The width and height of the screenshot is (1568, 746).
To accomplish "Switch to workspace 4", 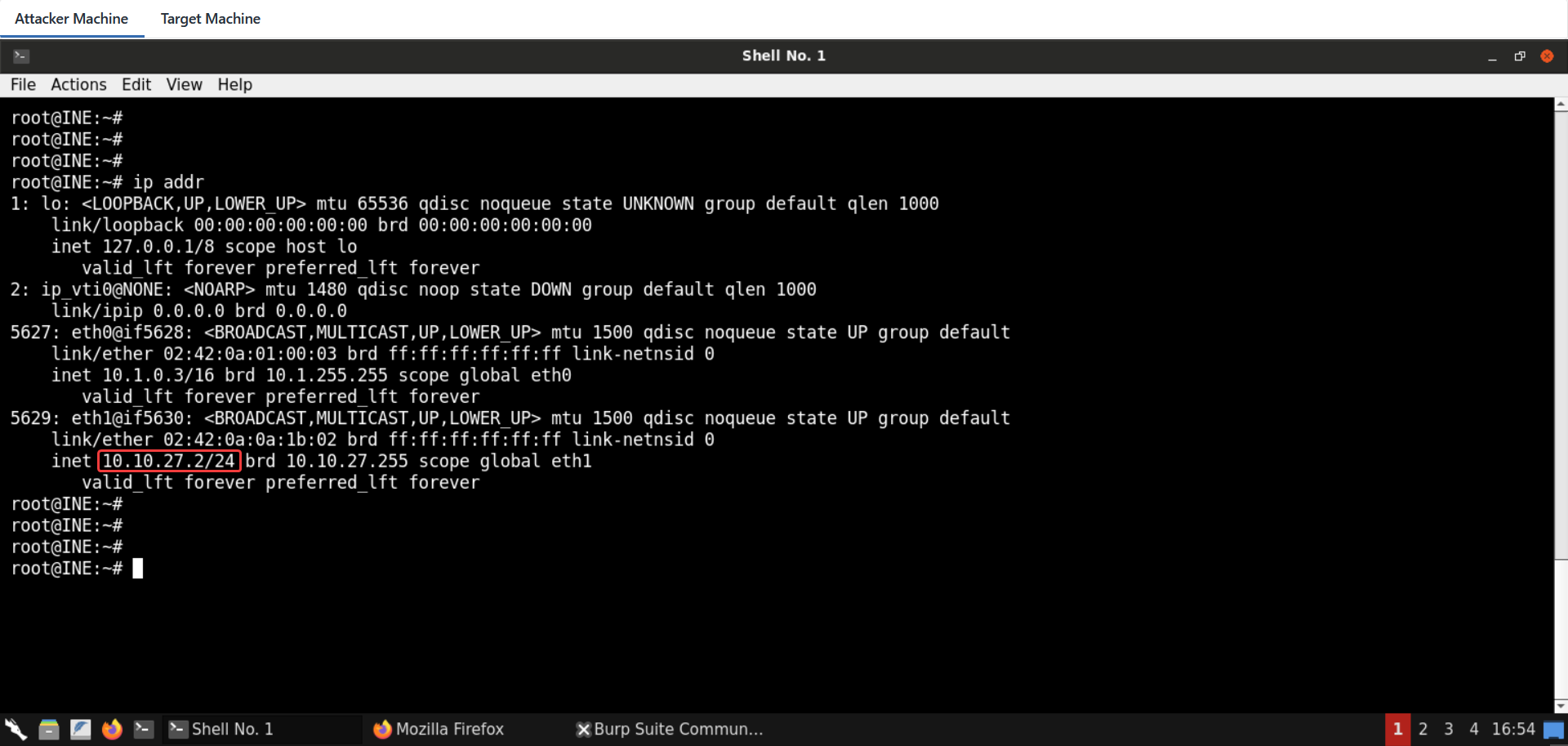I will (1473, 729).
